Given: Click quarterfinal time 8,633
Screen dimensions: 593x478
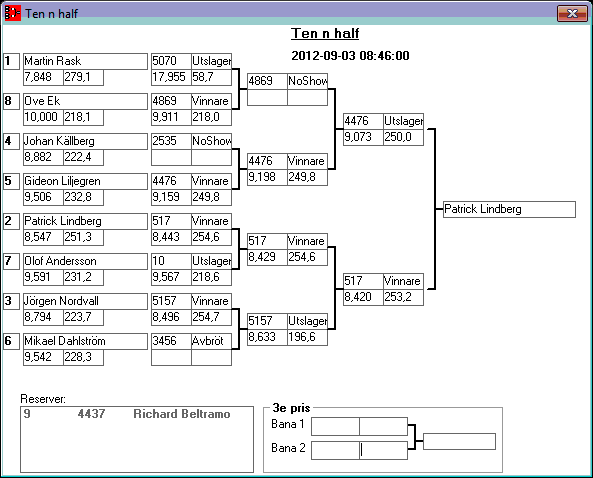Looking at the screenshot, I should 267,338.
